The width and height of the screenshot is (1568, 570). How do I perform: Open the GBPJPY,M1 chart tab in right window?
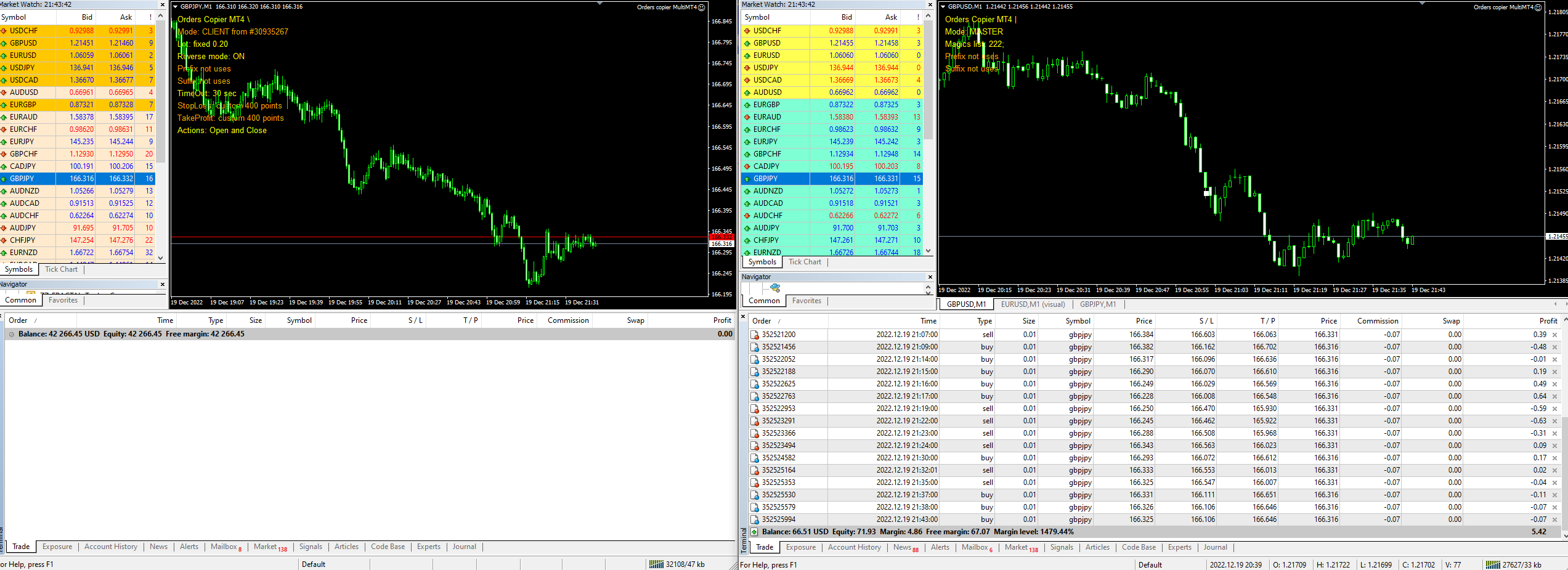click(x=1098, y=304)
